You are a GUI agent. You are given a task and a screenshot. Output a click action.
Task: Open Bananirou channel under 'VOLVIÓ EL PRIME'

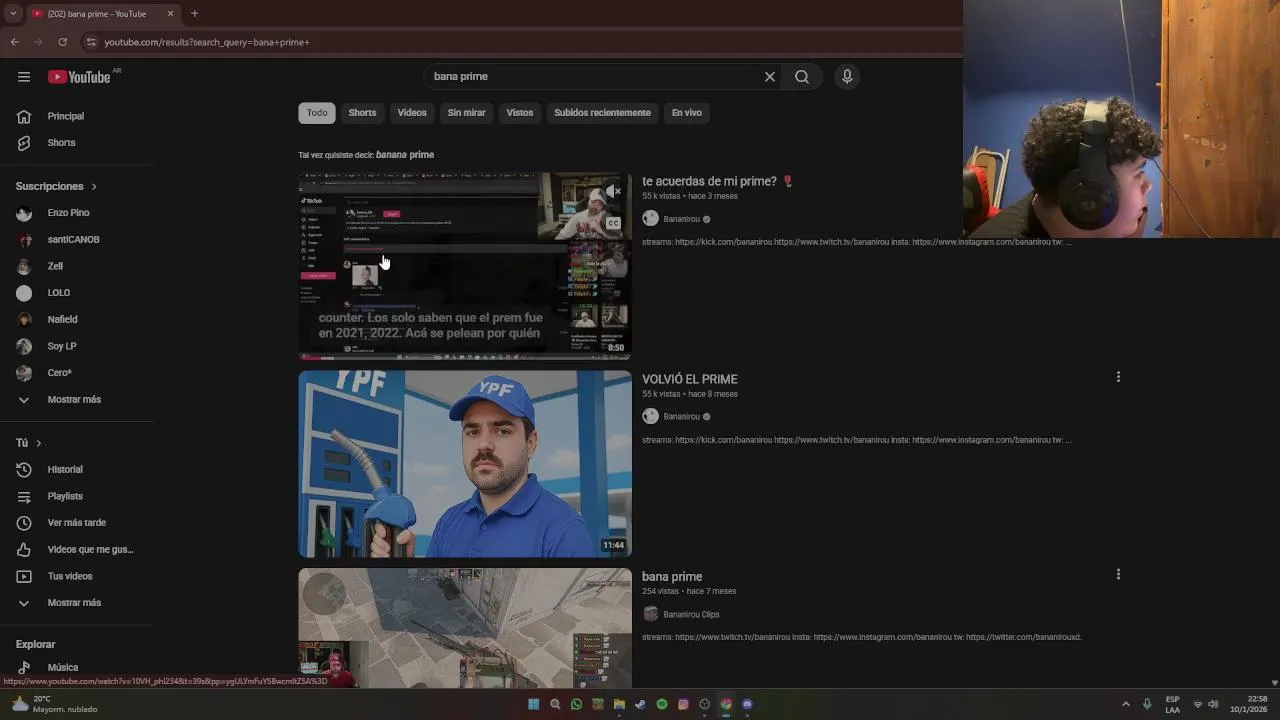[681, 416]
